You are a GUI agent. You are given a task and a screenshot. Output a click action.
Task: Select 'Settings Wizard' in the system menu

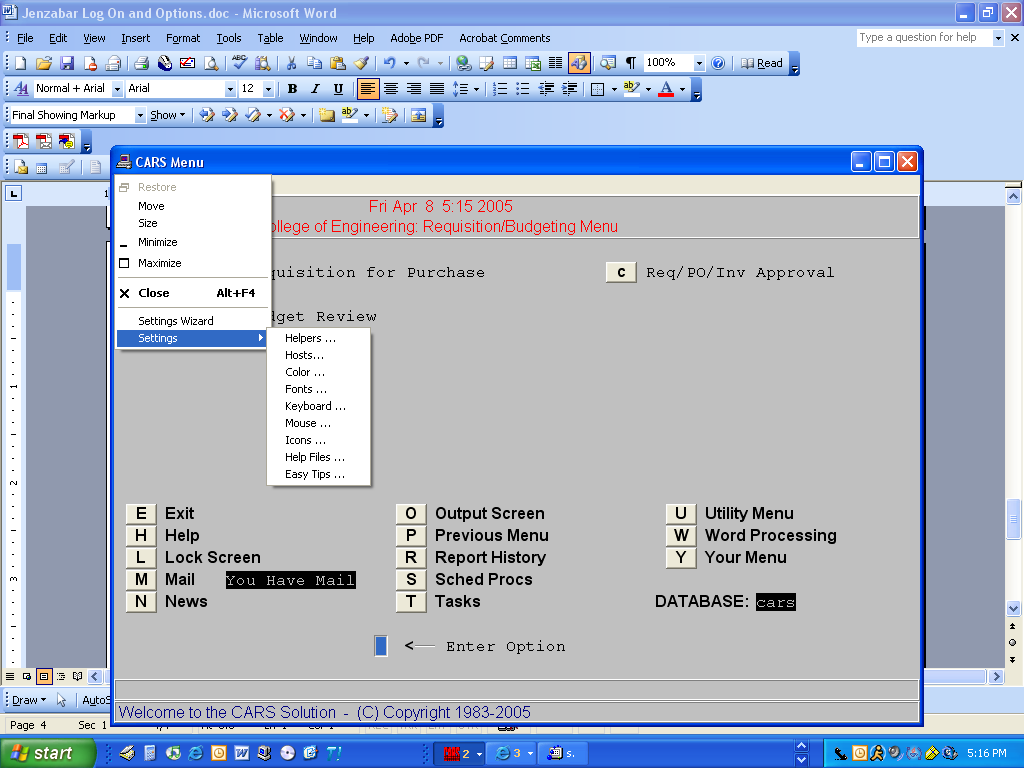coord(176,321)
